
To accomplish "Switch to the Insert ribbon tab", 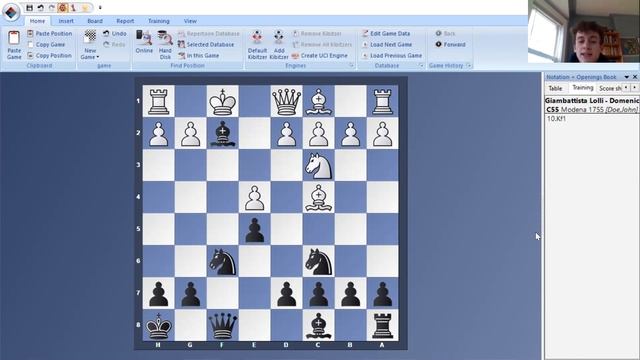I will pyautogui.click(x=66, y=21).
